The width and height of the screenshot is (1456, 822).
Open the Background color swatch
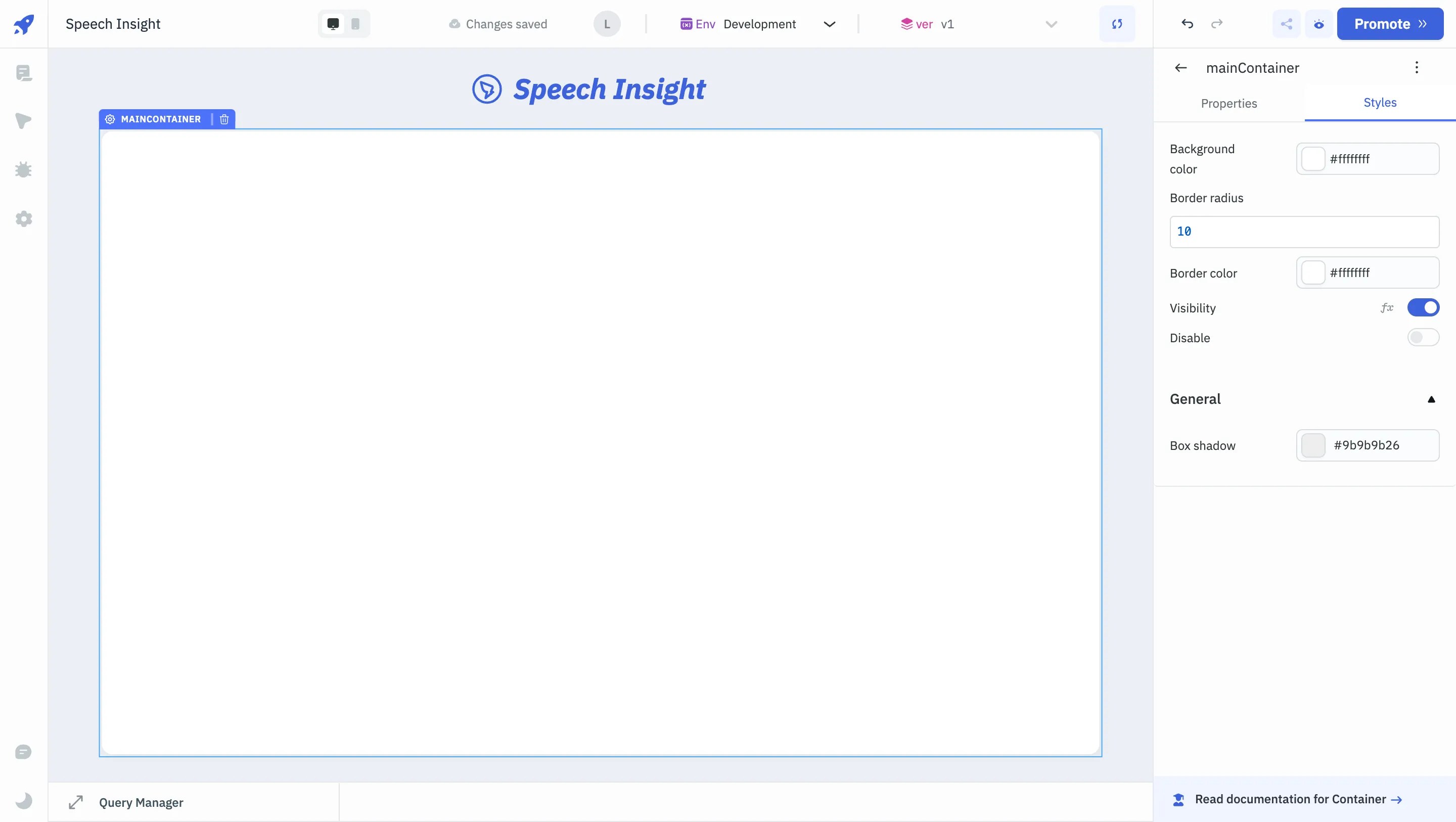tap(1313, 159)
